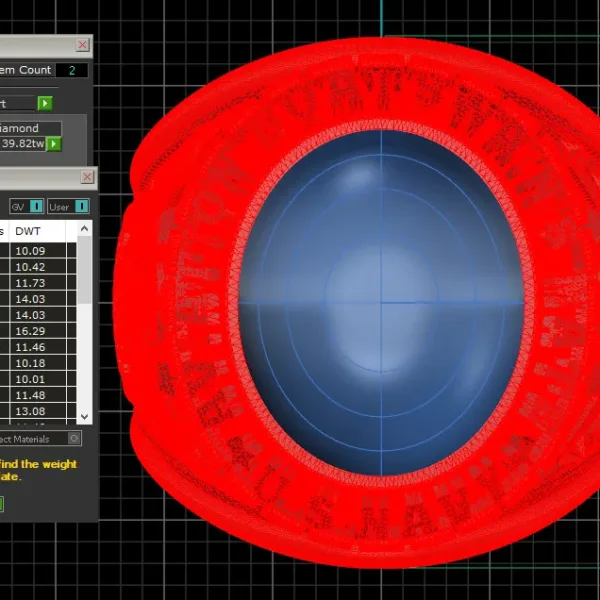Click the 39.82tw weight field
Viewport: 600px width, 600px height.
pyautogui.click(x=22, y=144)
